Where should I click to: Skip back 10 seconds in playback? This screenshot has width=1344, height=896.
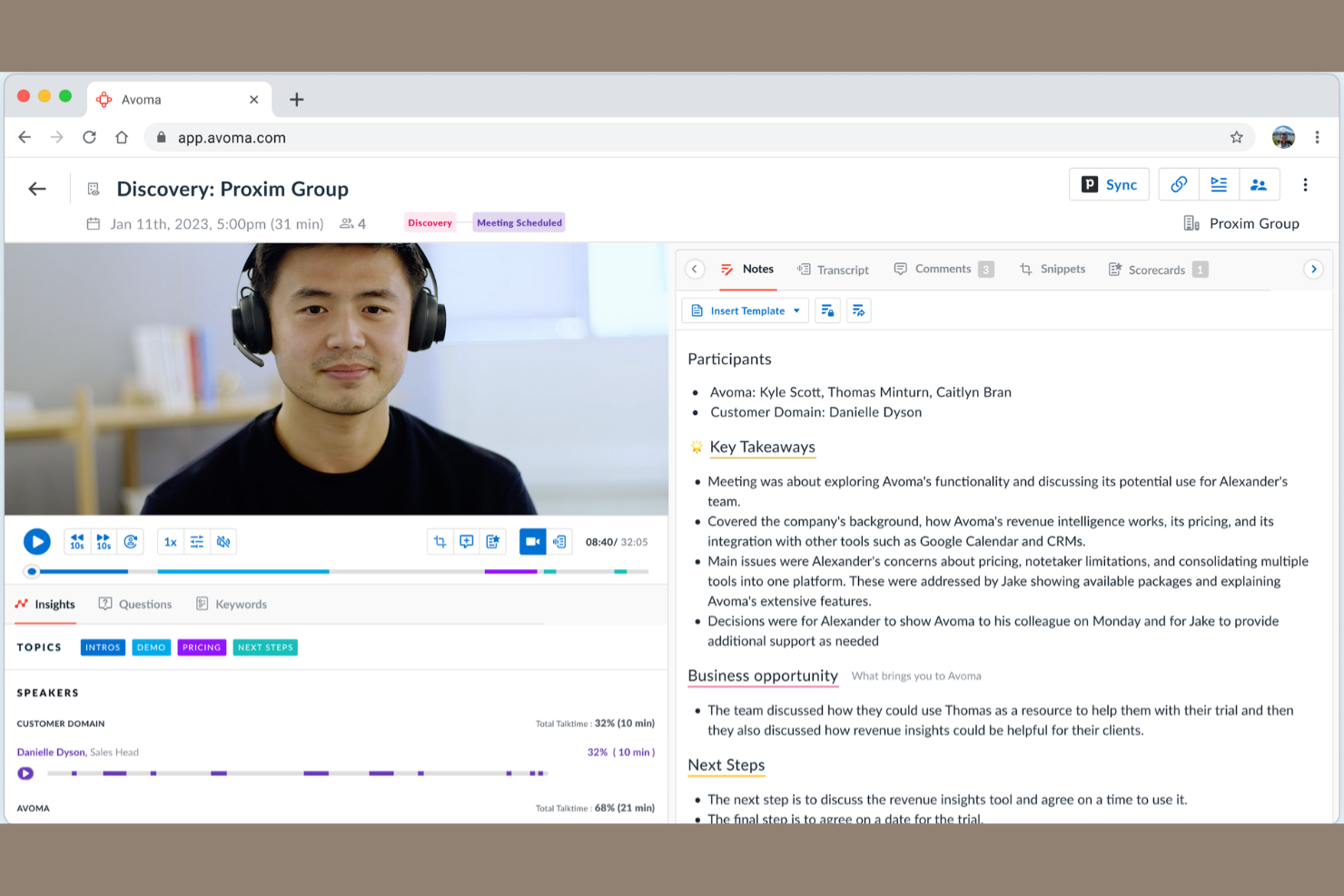pyautogui.click(x=76, y=541)
